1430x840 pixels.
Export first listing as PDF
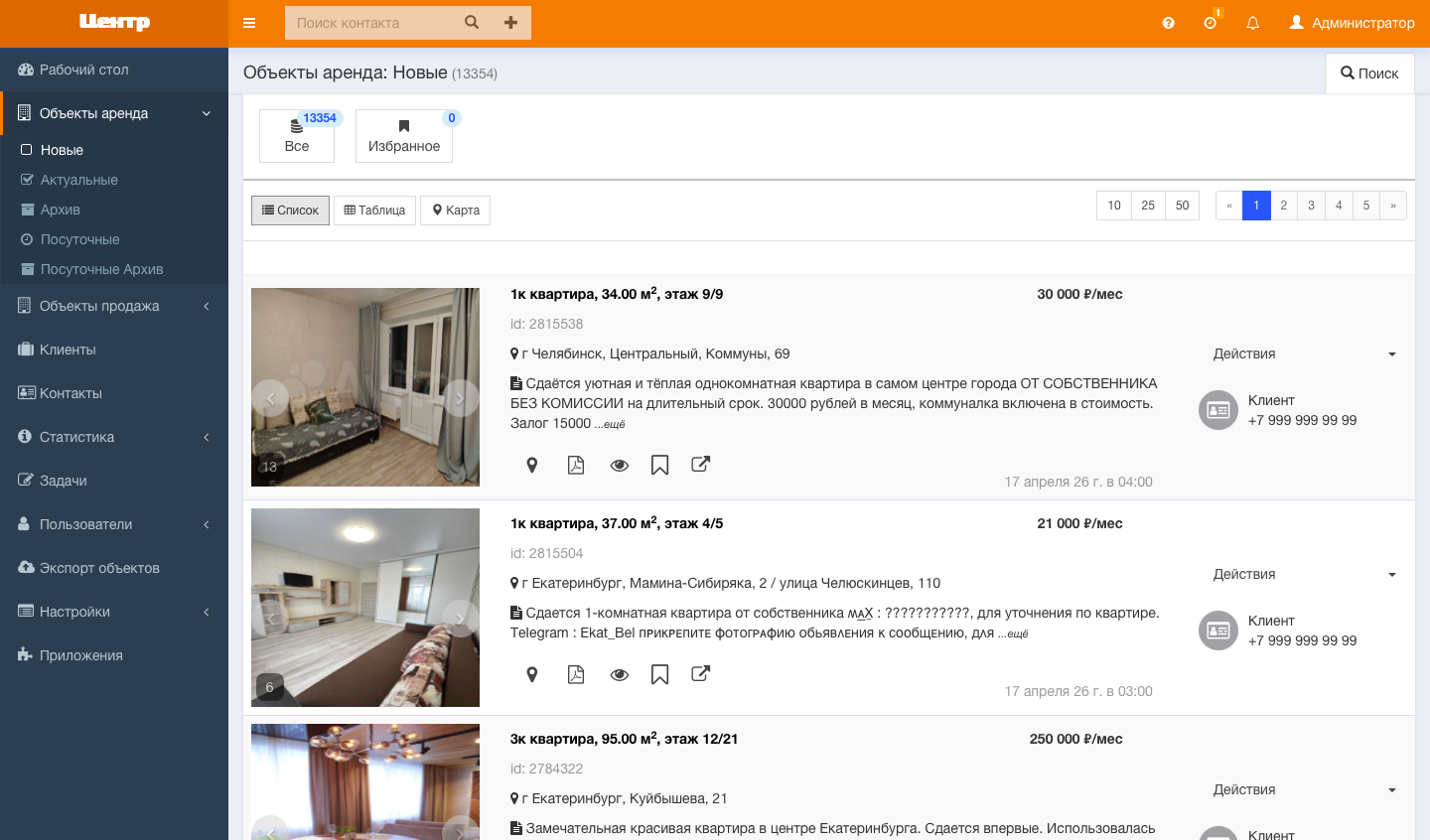pyautogui.click(x=576, y=465)
